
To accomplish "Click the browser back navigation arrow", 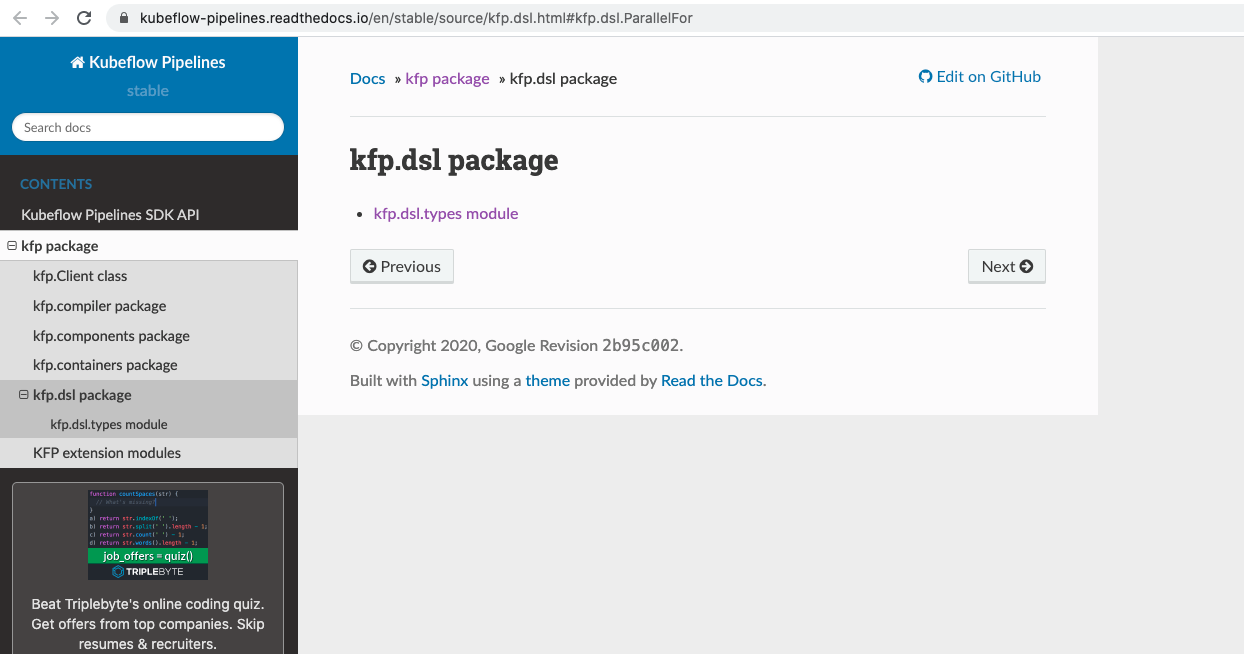I will coord(18,17).
